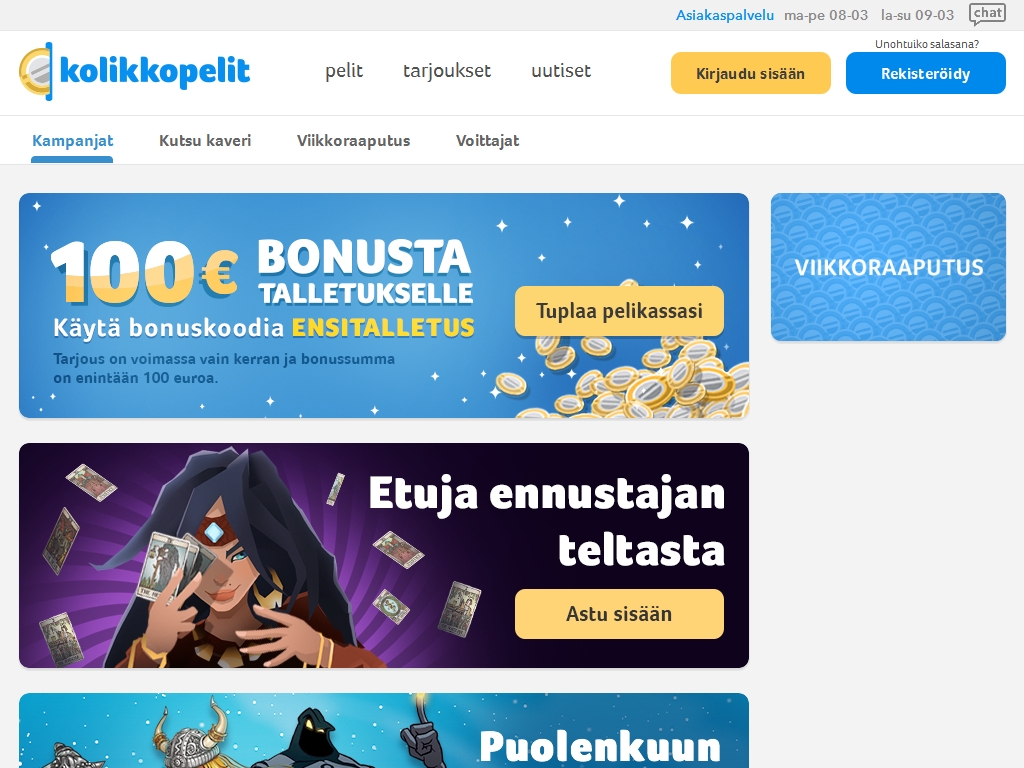
Task: Open the pelit menu
Action: click(x=344, y=71)
